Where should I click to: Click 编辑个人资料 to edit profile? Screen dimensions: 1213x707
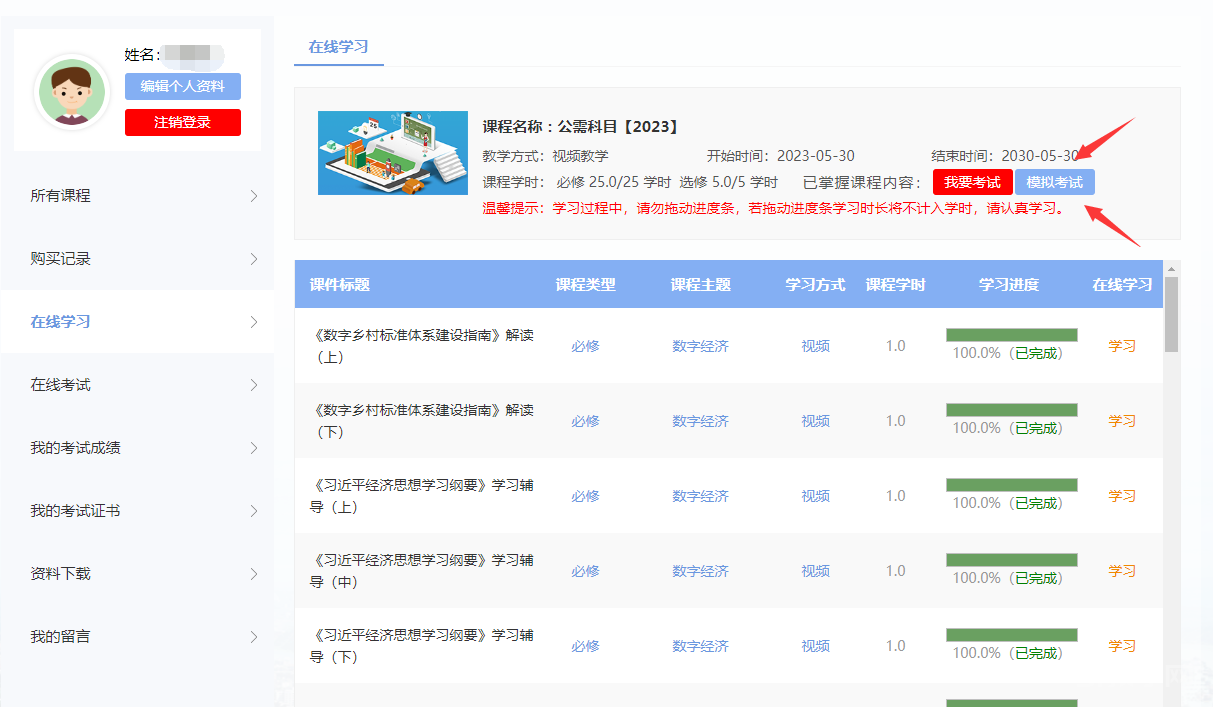pos(182,86)
